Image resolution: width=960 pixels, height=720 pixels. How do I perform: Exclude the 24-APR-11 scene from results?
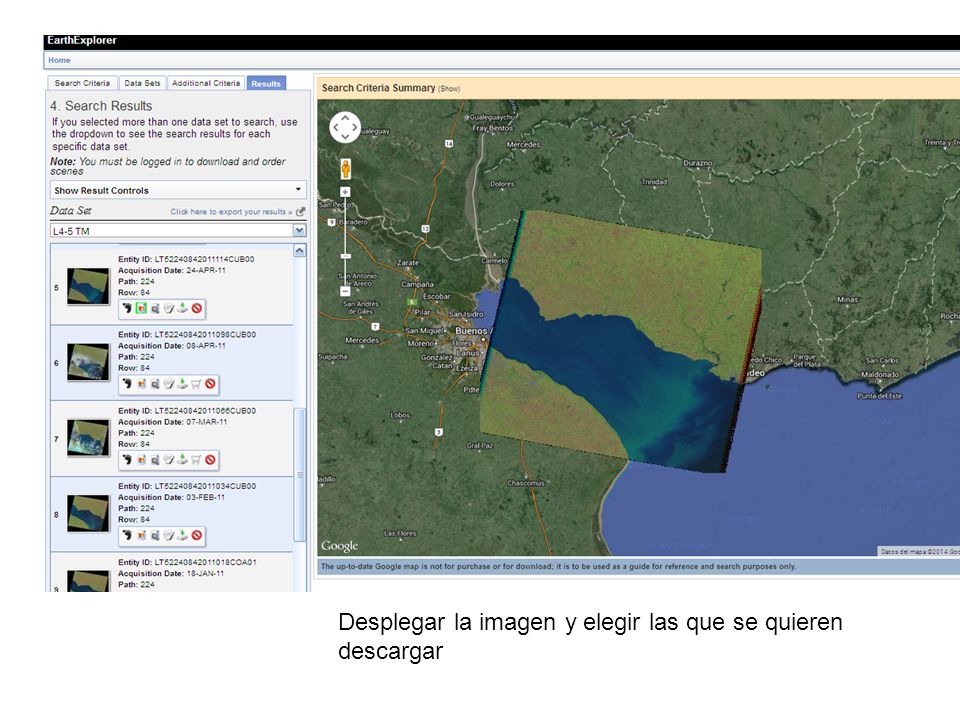pyautogui.click(x=197, y=309)
